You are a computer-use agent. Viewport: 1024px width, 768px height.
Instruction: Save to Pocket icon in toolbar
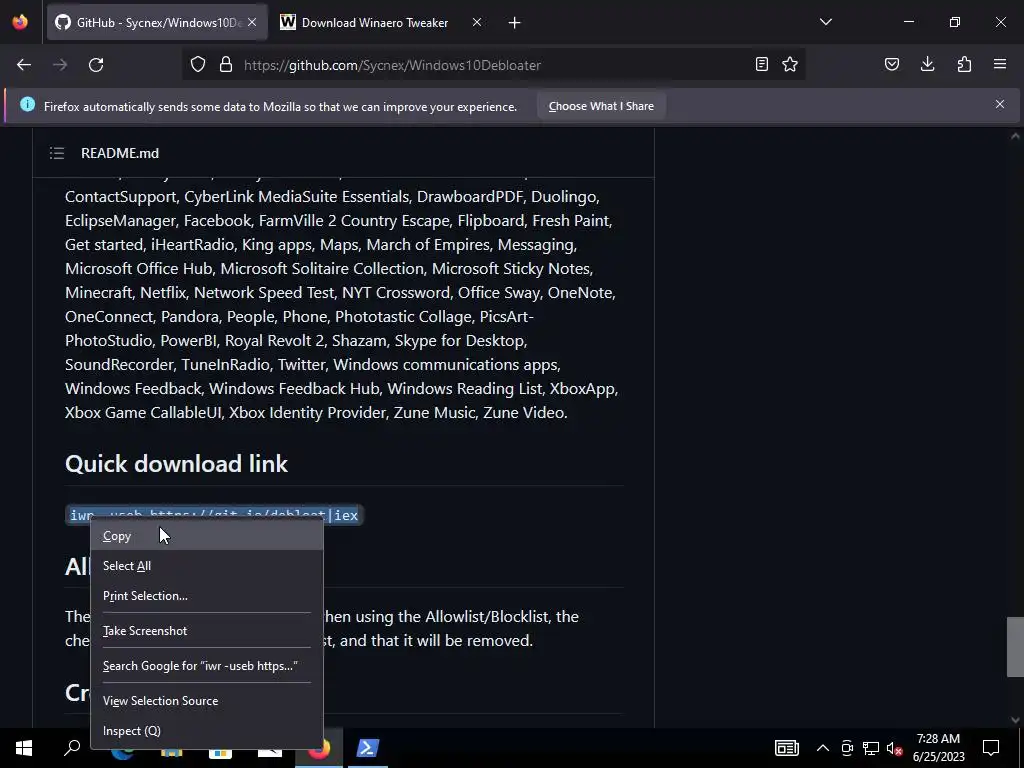tap(892, 64)
